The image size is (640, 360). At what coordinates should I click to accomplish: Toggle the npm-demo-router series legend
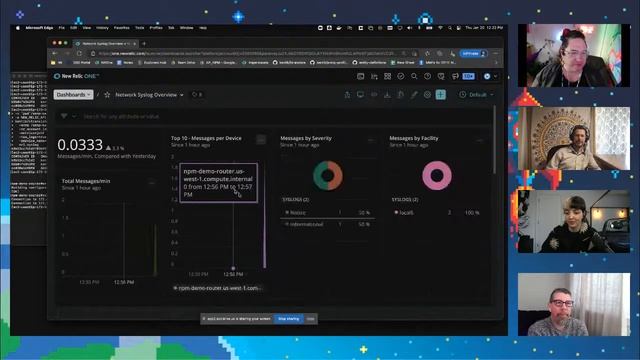coord(218,288)
